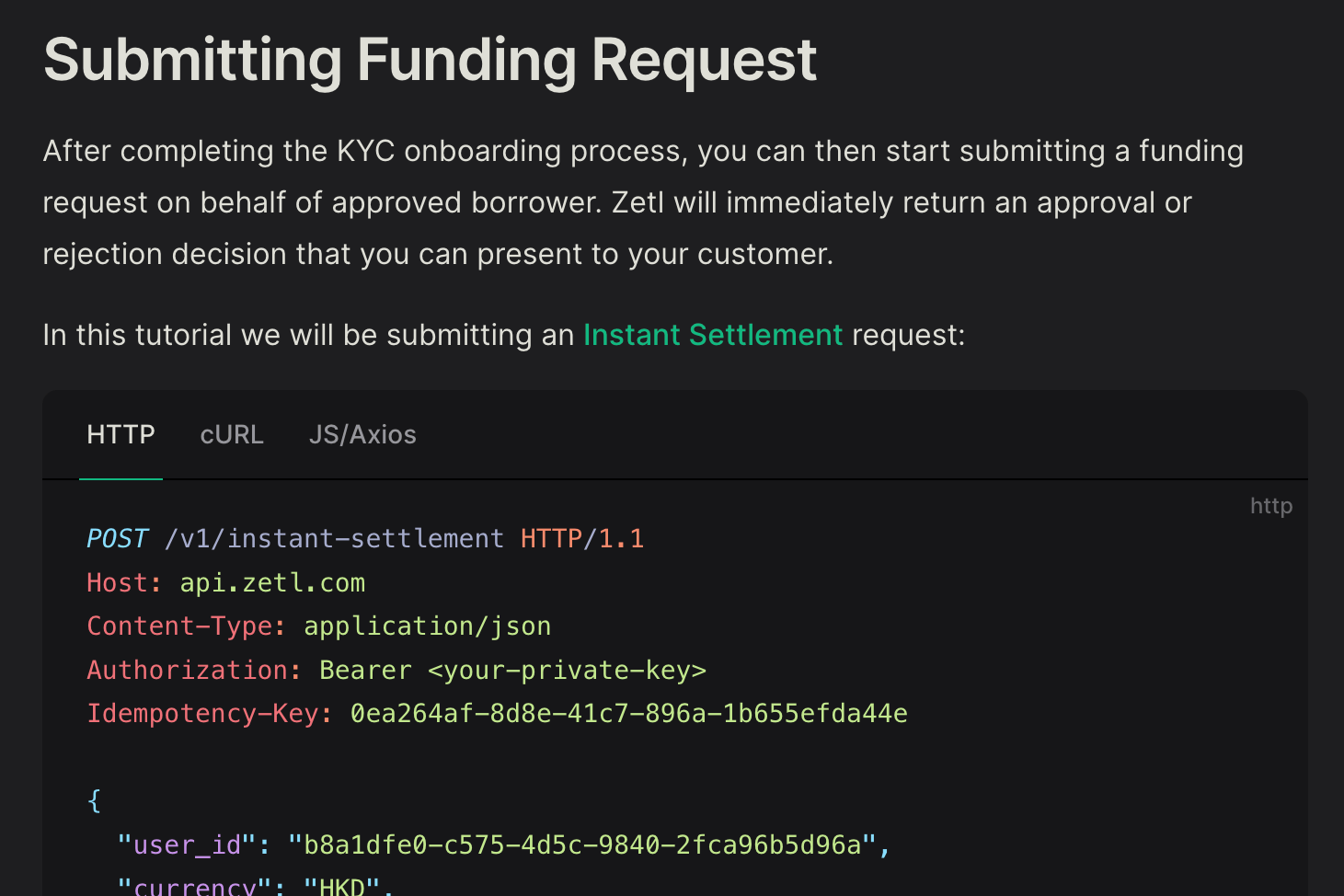The width and height of the screenshot is (1344, 896).
Task: Click the opening curly brace of JSON body
Action: 94,800
